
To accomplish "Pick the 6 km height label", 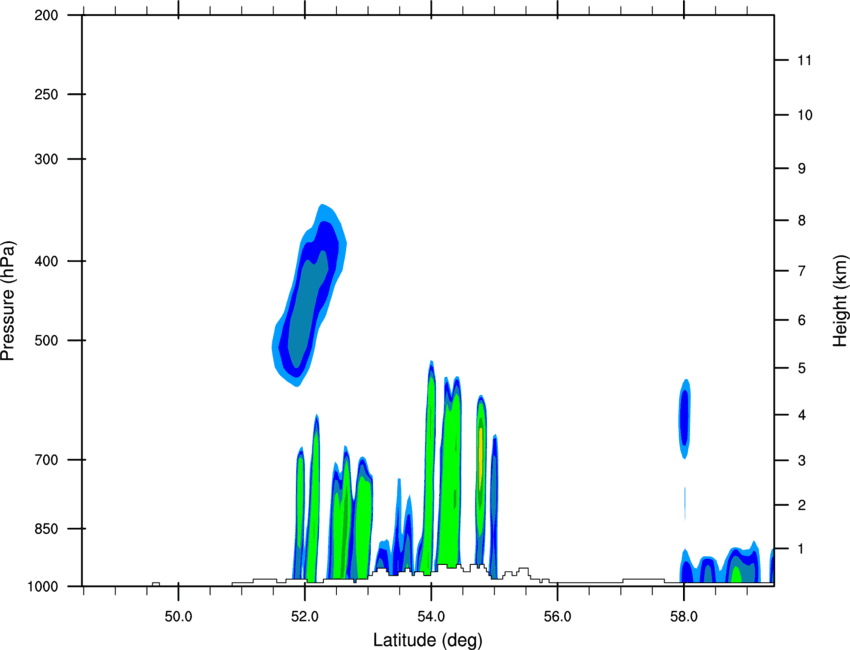I will (802, 320).
